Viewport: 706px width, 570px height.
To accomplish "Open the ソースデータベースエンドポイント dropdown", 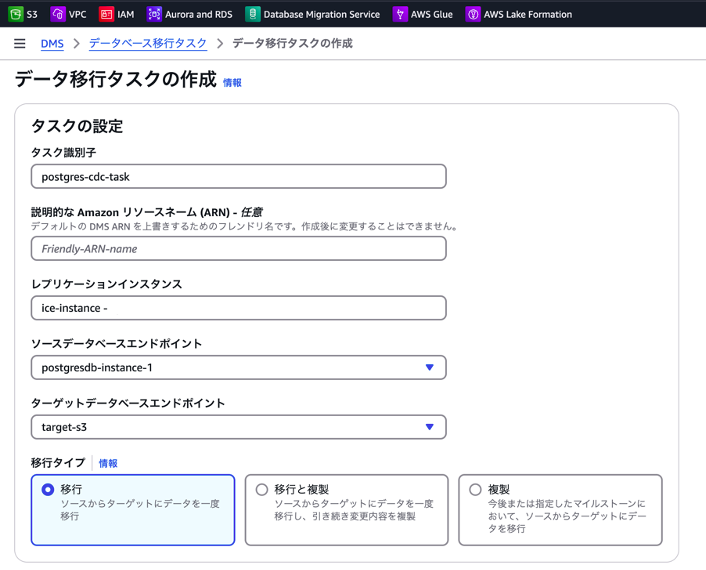I will pyautogui.click(x=239, y=367).
